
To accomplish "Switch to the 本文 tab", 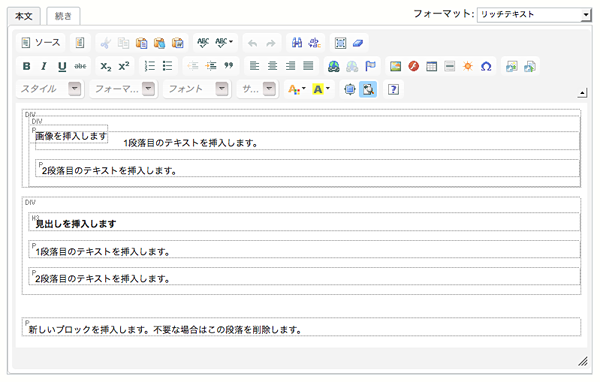I will pos(24,16).
